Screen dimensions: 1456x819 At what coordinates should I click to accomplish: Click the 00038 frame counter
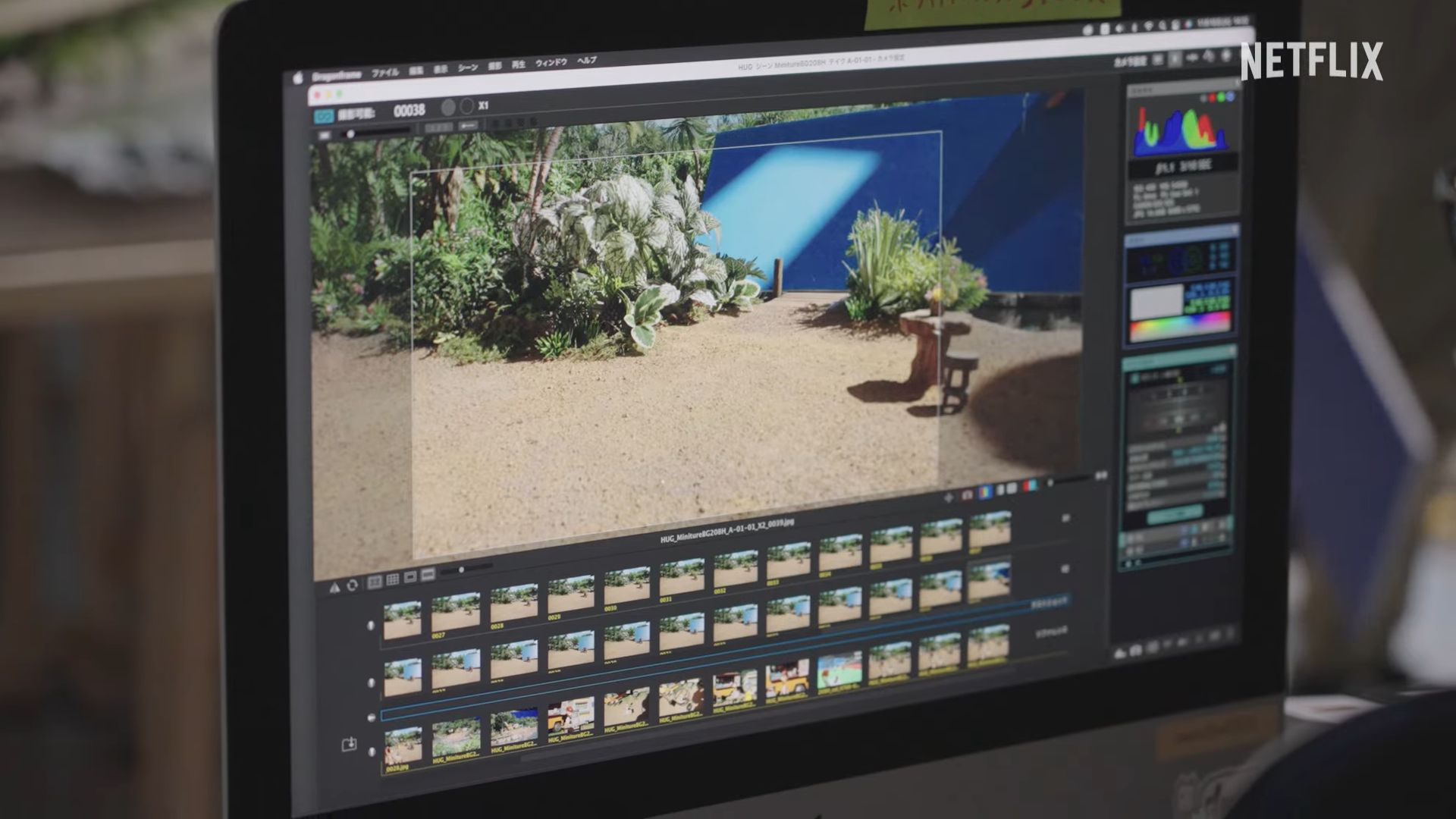click(409, 111)
